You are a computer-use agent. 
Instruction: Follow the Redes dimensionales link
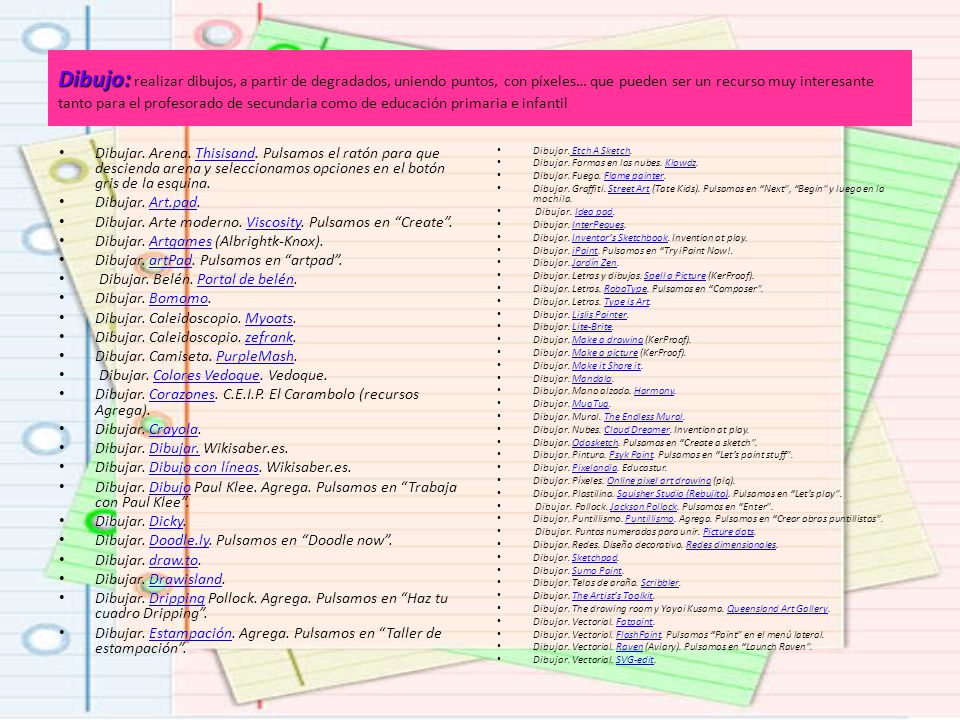pos(731,544)
